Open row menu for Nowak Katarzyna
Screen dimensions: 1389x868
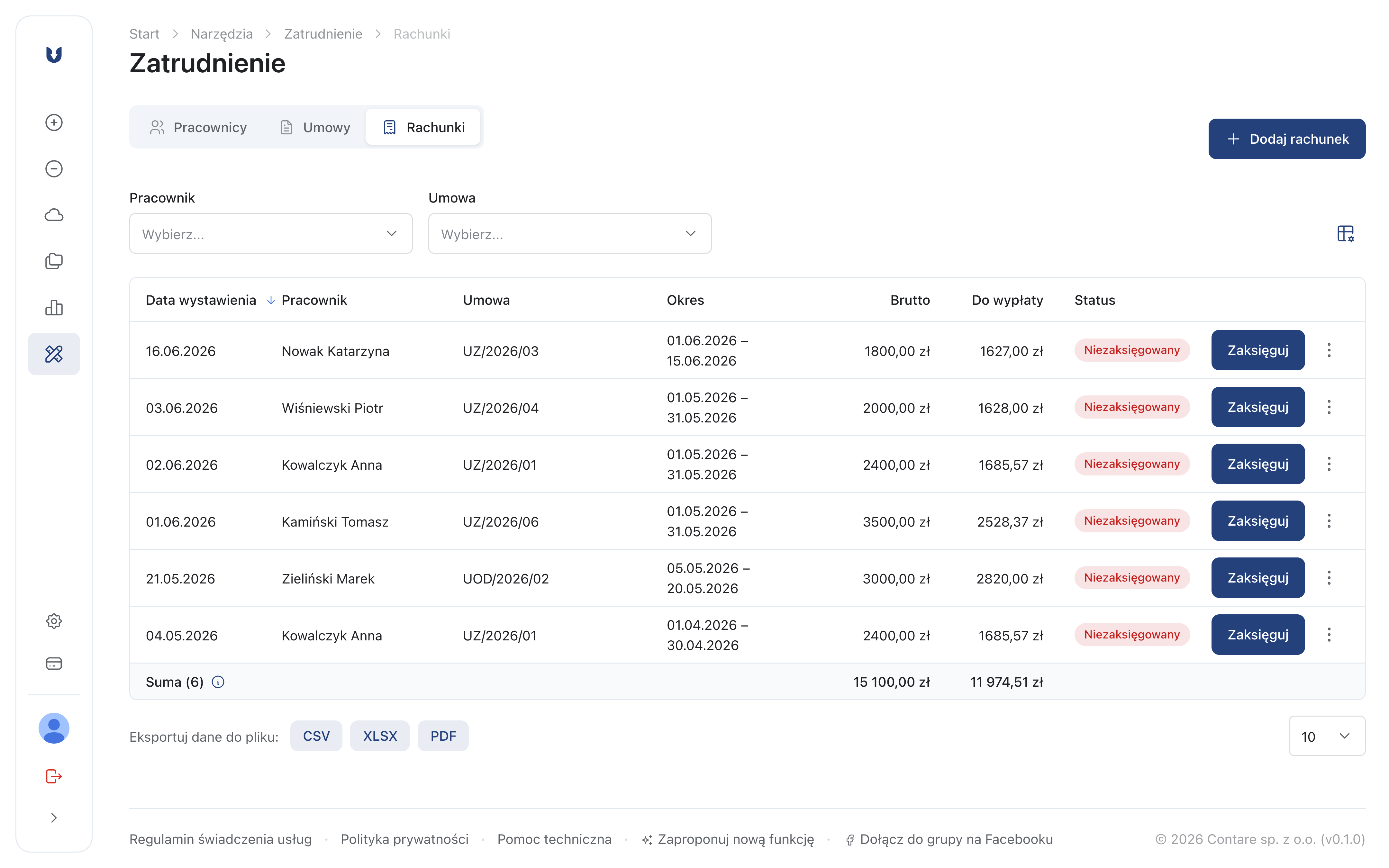[1329, 350]
